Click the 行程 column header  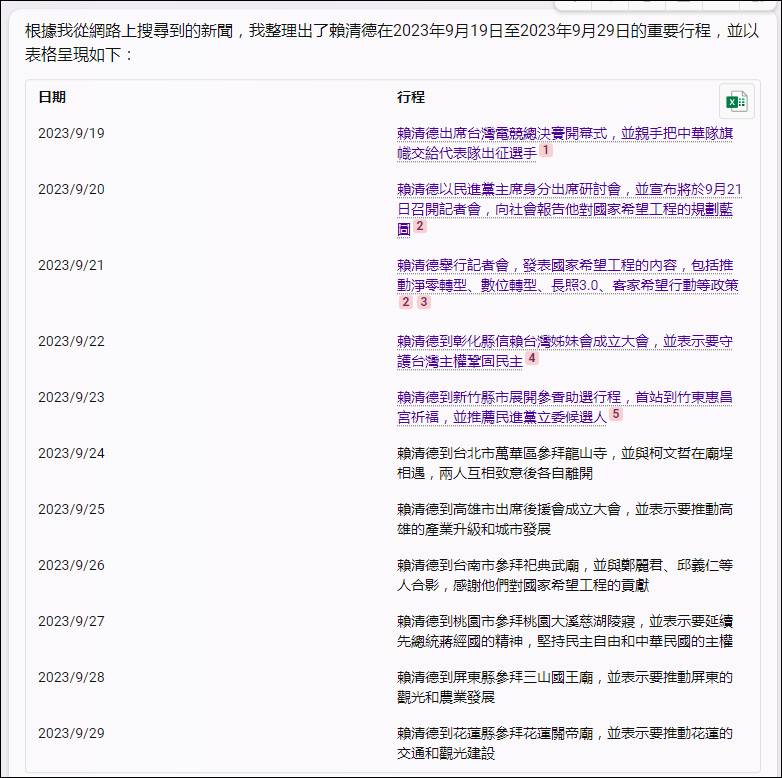411,97
